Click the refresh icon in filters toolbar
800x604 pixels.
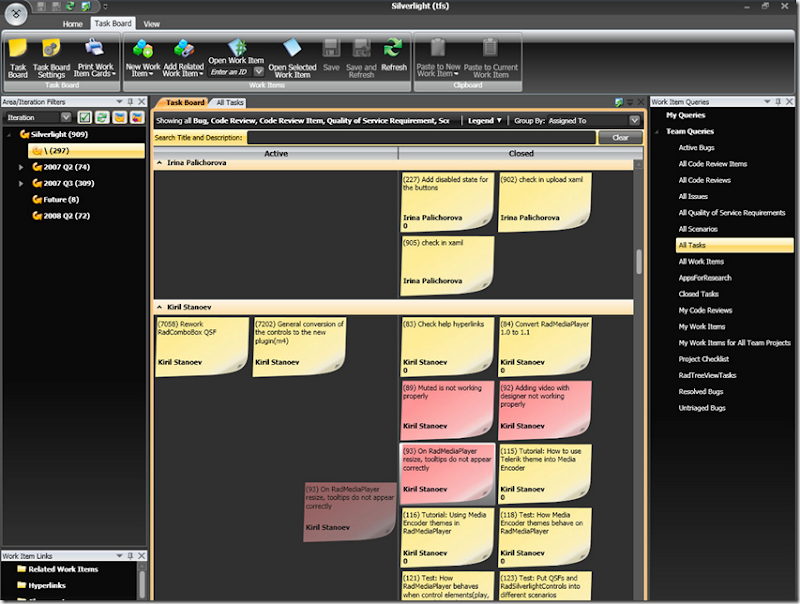[102, 117]
